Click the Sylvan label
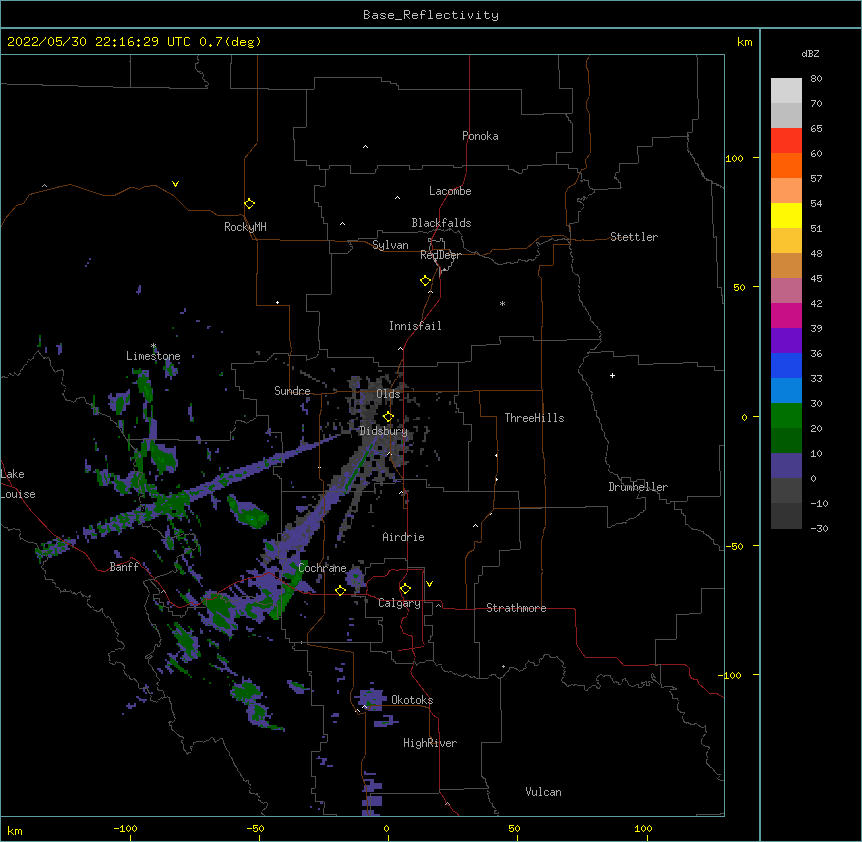Image resolution: width=862 pixels, height=842 pixels. coord(390,245)
